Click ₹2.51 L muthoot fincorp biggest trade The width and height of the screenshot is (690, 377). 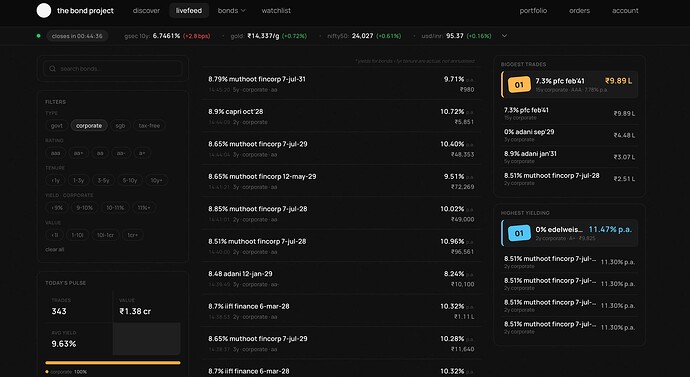pyautogui.click(x=569, y=179)
